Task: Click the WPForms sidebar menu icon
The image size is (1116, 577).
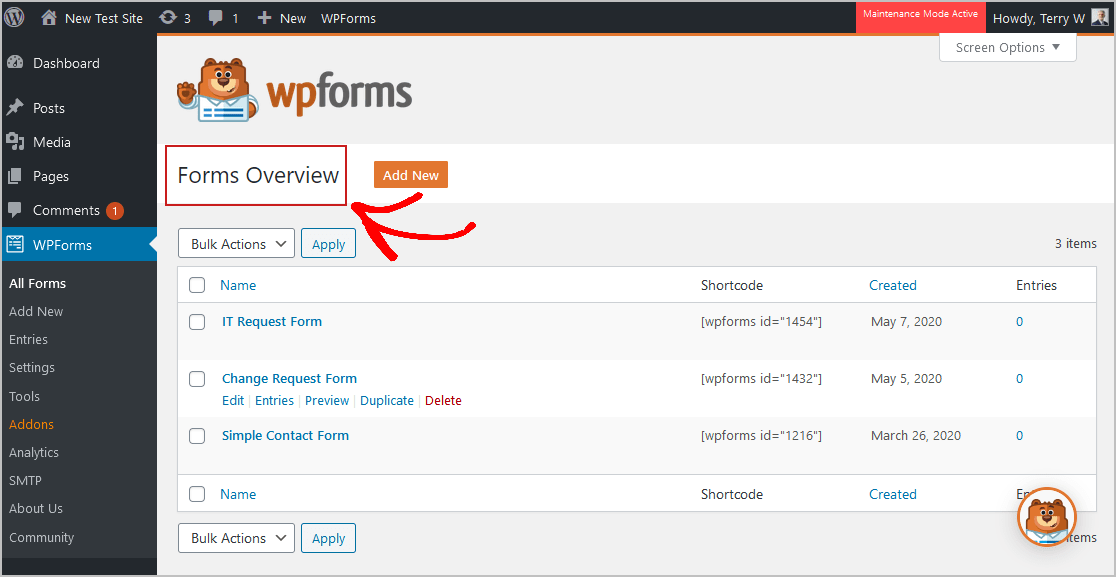Action: point(15,245)
